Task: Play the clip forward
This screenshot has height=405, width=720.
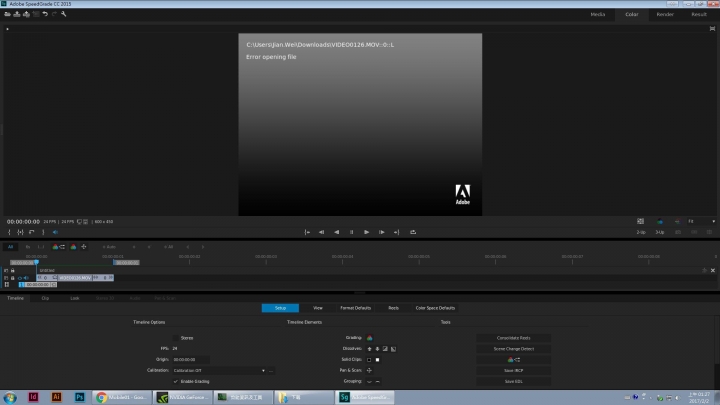Action: click(366, 232)
